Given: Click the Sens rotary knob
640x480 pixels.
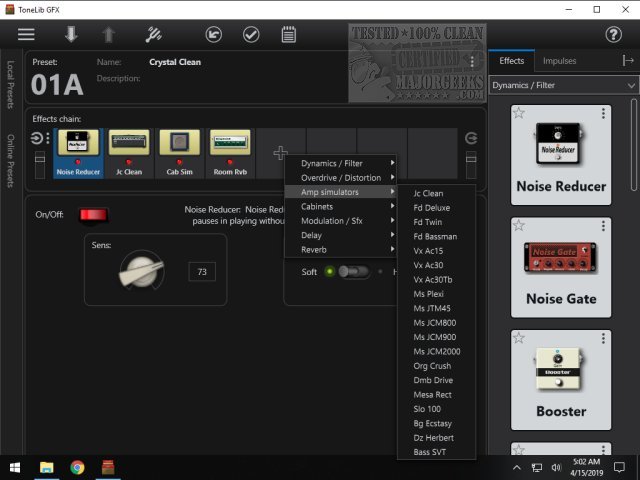Looking at the screenshot, I should 139,269.
